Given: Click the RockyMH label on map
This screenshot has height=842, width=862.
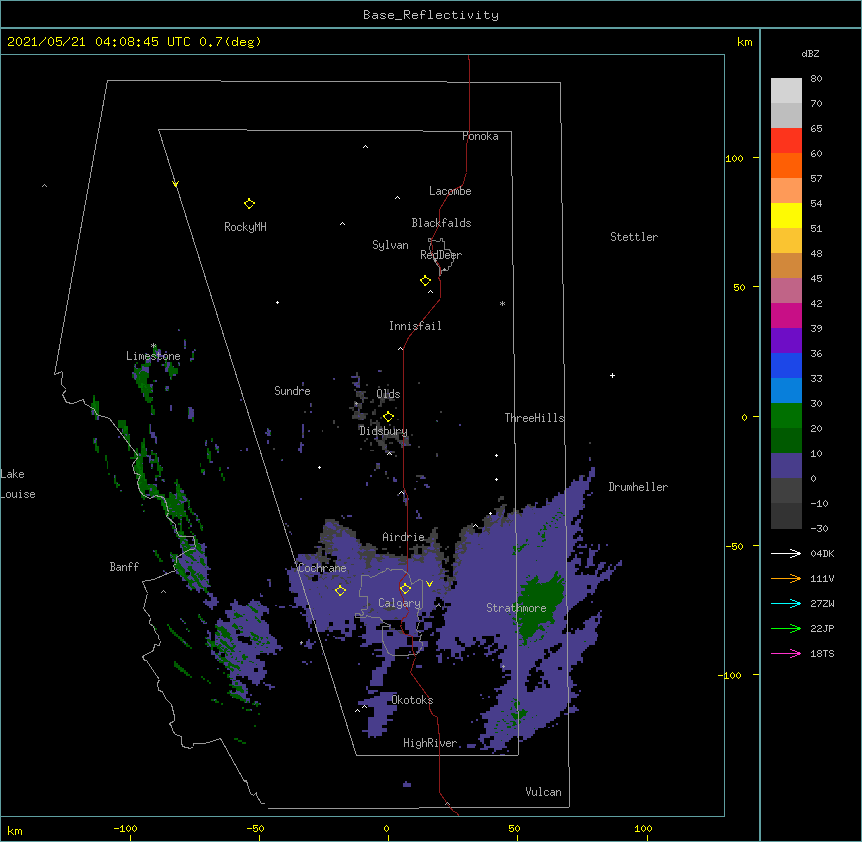Looking at the screenshot, I should tap(245, 227).
